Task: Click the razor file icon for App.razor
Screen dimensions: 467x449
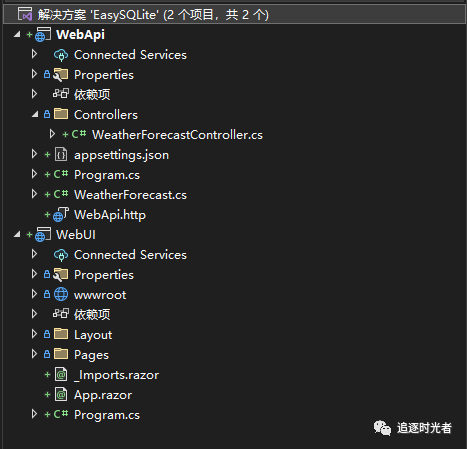Action: point(61,395)
